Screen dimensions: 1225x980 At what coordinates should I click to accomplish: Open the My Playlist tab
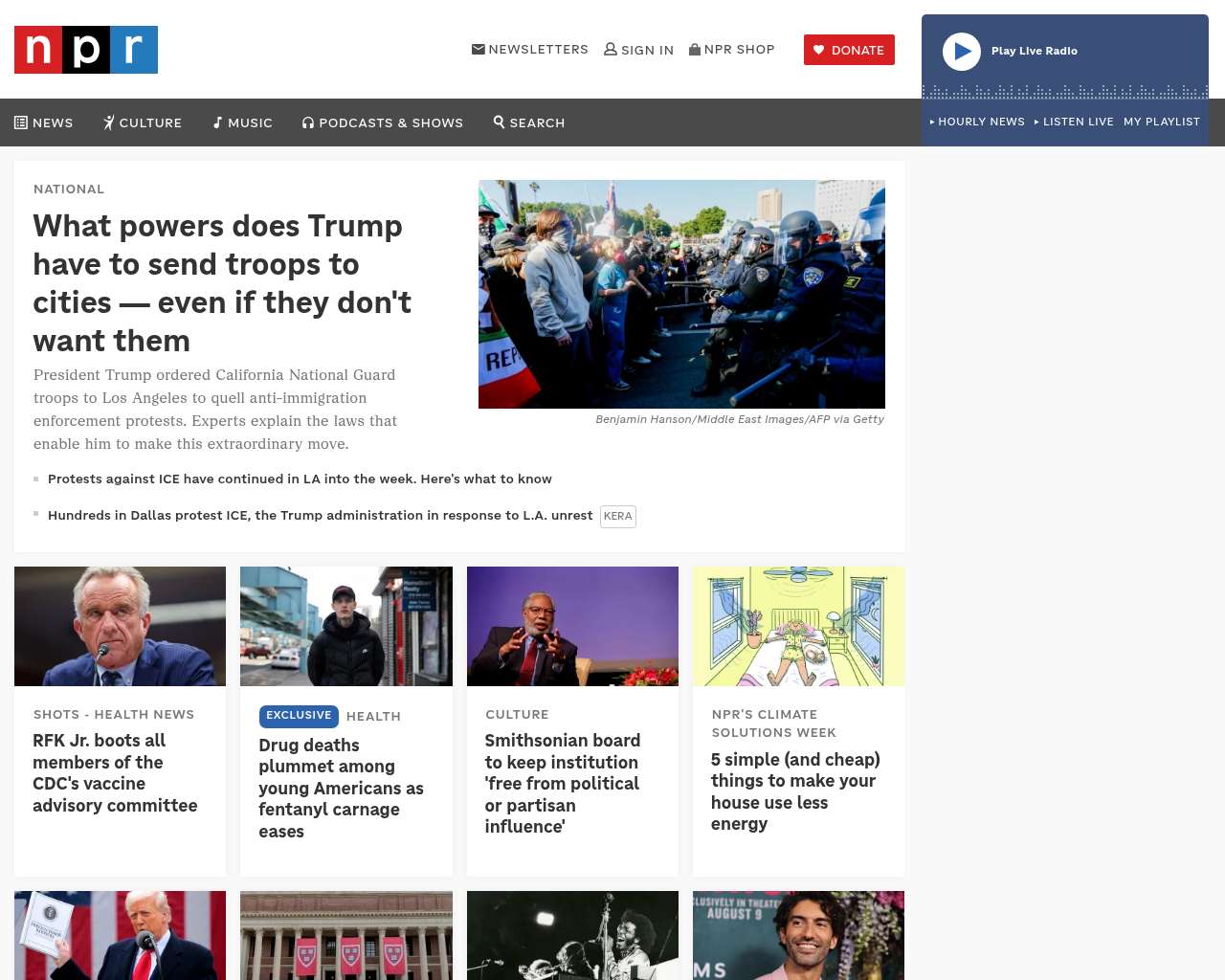coord(1162,122)
